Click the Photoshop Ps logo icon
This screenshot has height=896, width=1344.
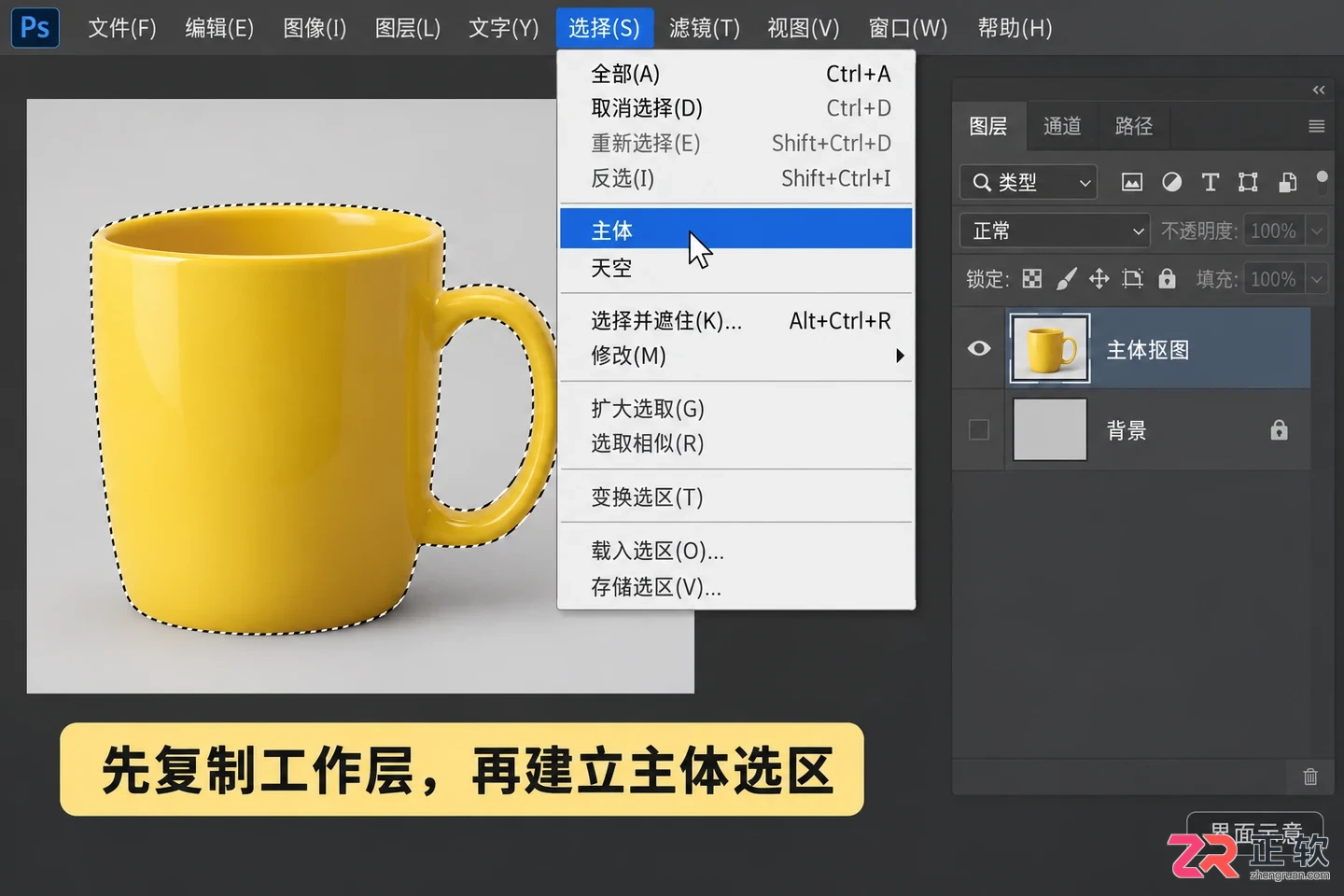(35, 27)
